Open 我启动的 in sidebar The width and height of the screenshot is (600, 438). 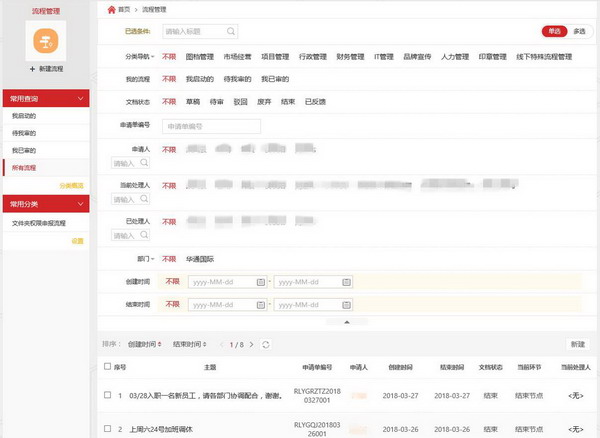23,117
